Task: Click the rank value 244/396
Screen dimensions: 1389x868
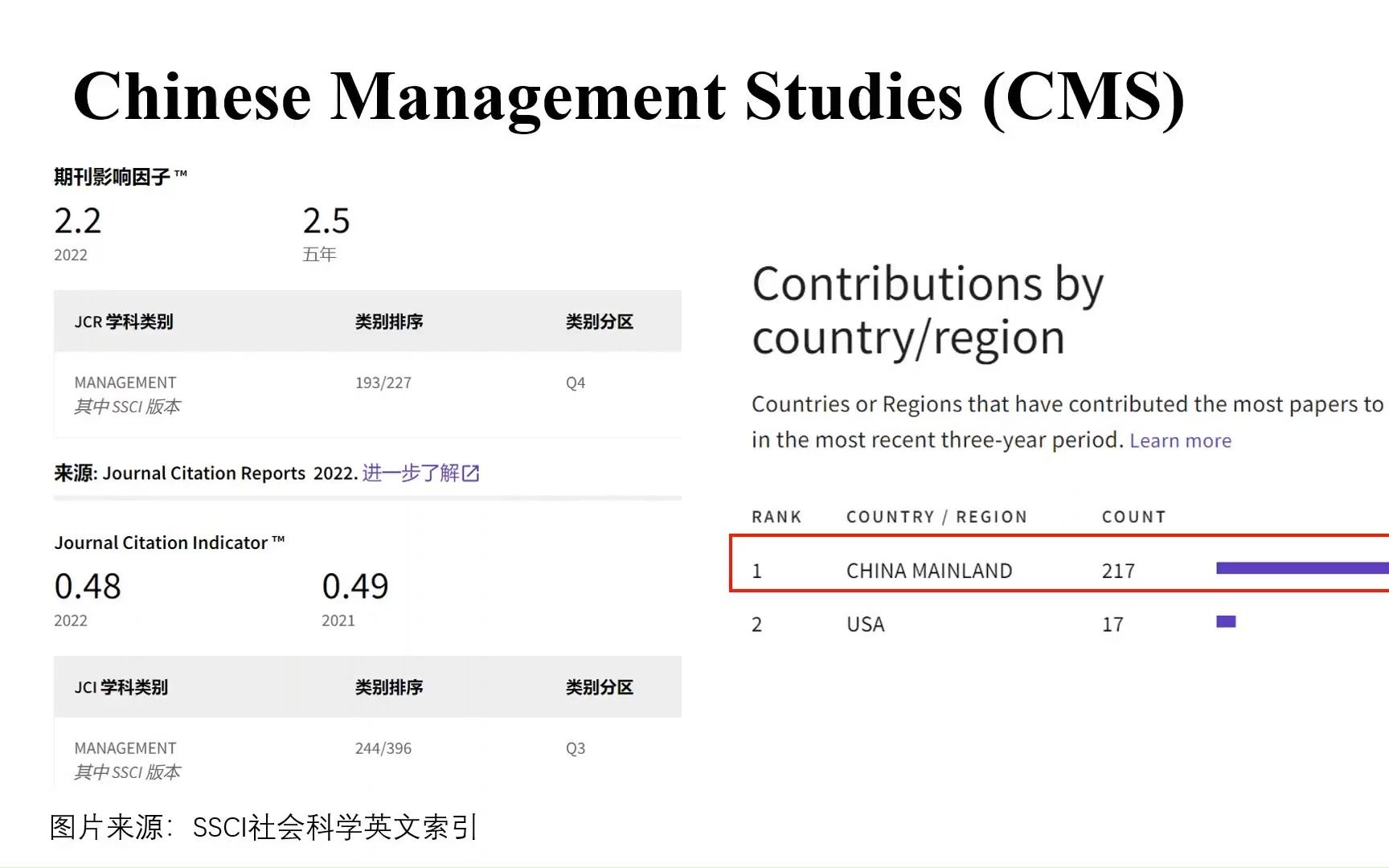Action: 383,748
